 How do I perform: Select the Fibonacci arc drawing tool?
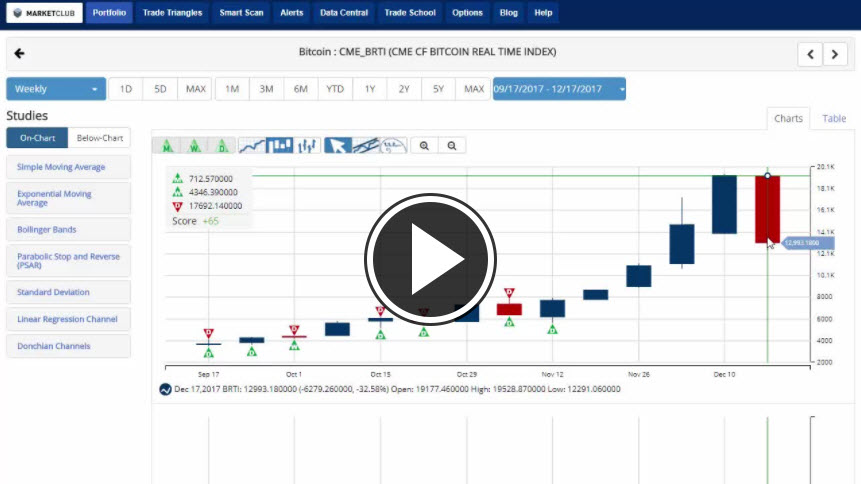tap(393, 146)
